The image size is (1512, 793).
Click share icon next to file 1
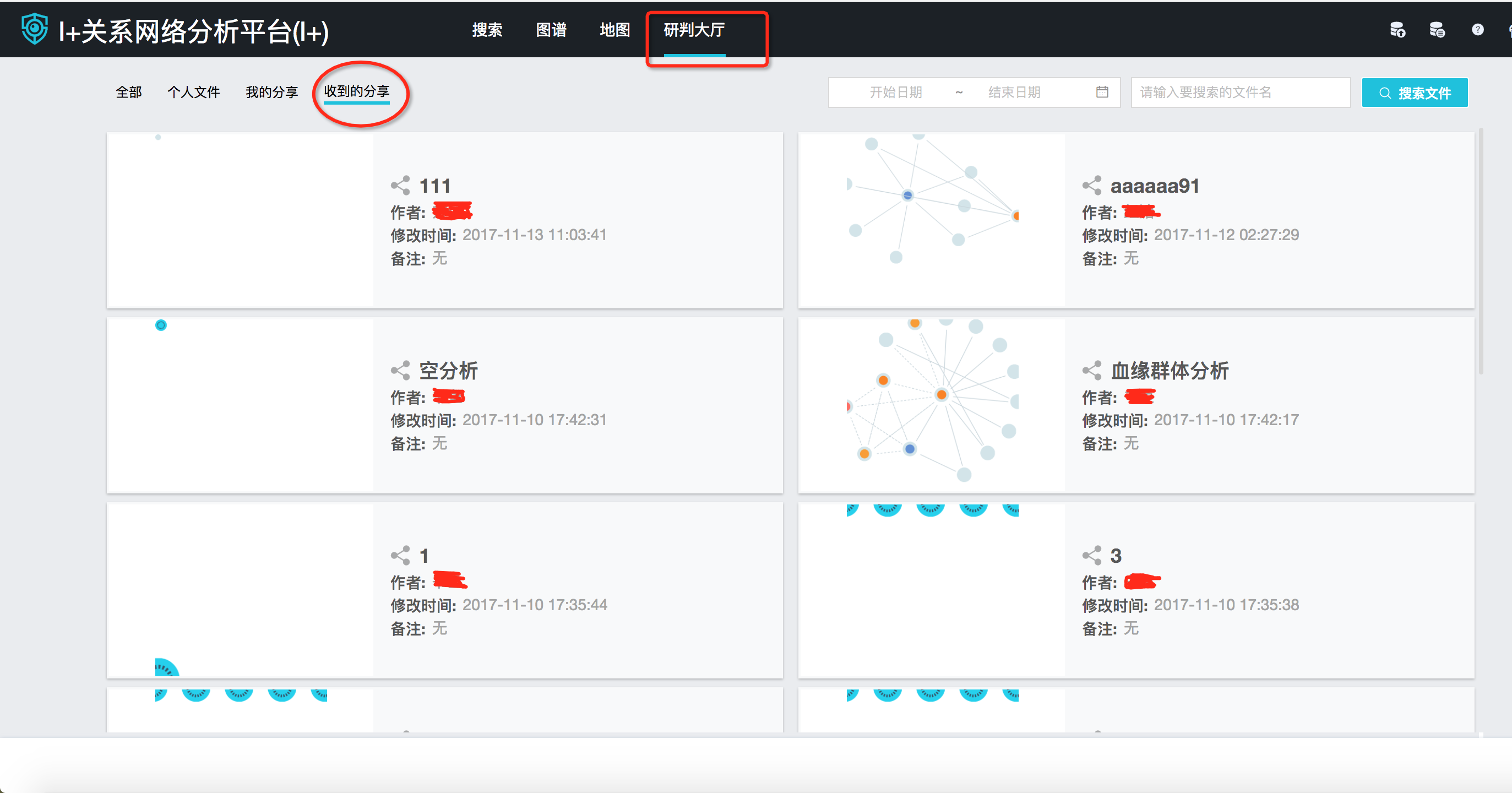400,555
